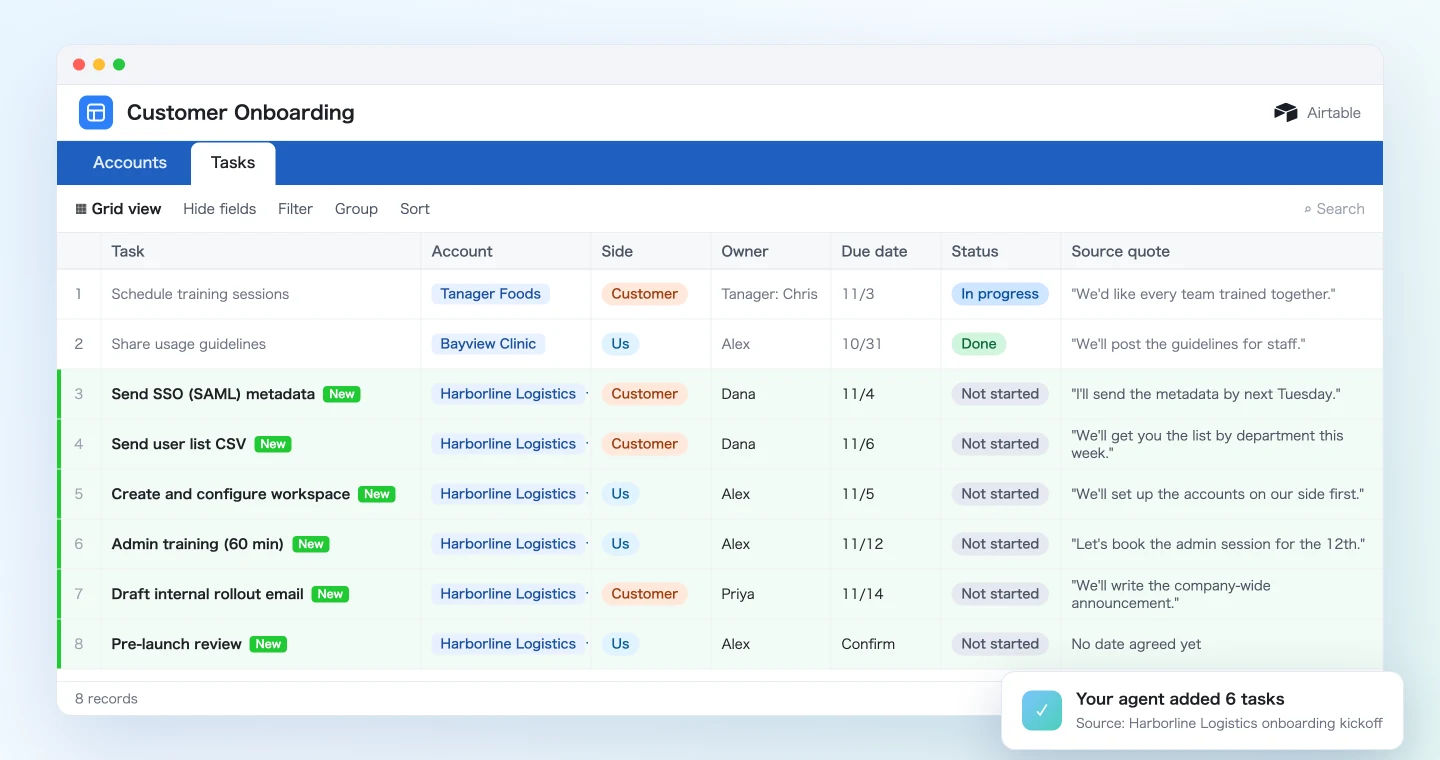
Task: Open the "Send SSO (SAML) metadata" task
Action: point(213,394)
